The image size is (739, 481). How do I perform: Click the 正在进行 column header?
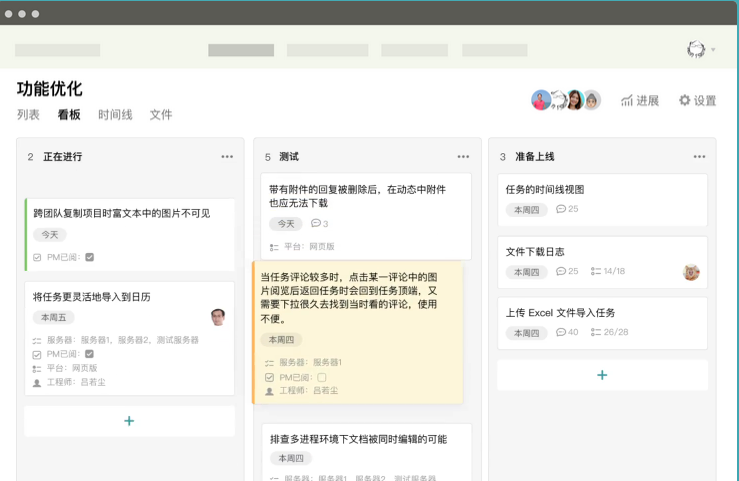63,156
